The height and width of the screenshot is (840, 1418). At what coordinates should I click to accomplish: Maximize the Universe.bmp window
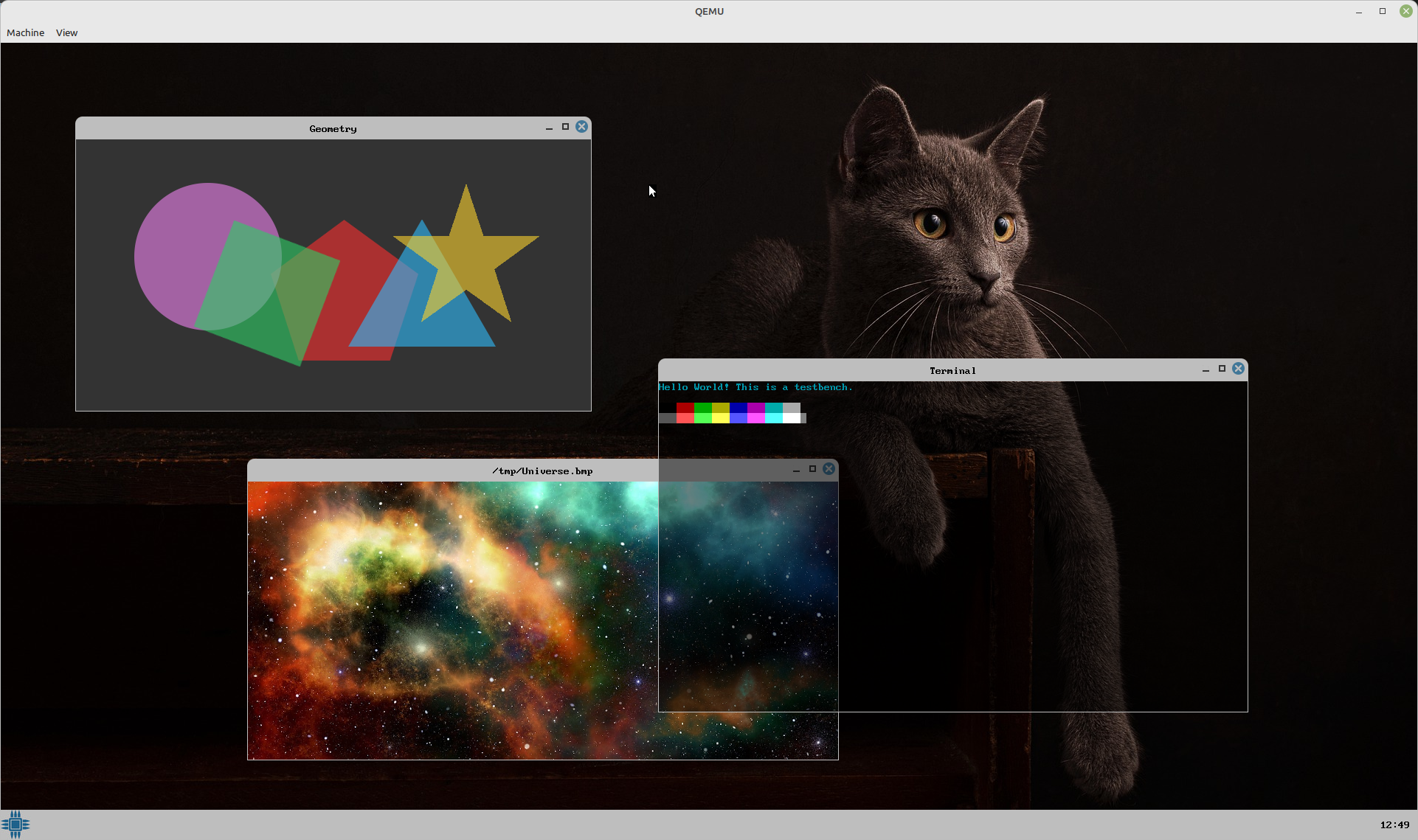[812, 469]
